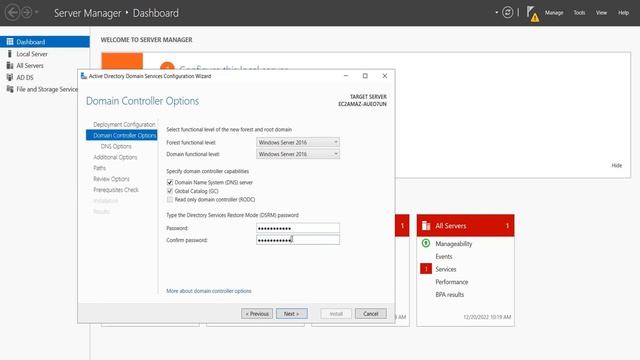Open the Forest functional level dropdown
This screenshot has width=640, height=360.
click(298, 142)
